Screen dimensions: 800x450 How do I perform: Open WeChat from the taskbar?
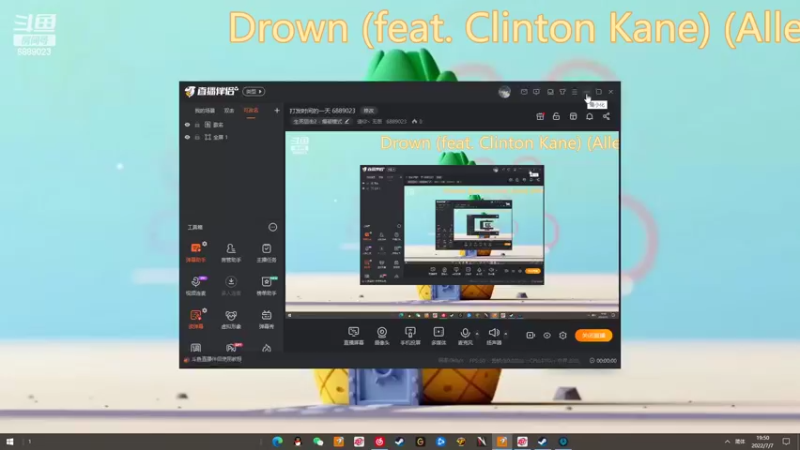coord(318,441)
